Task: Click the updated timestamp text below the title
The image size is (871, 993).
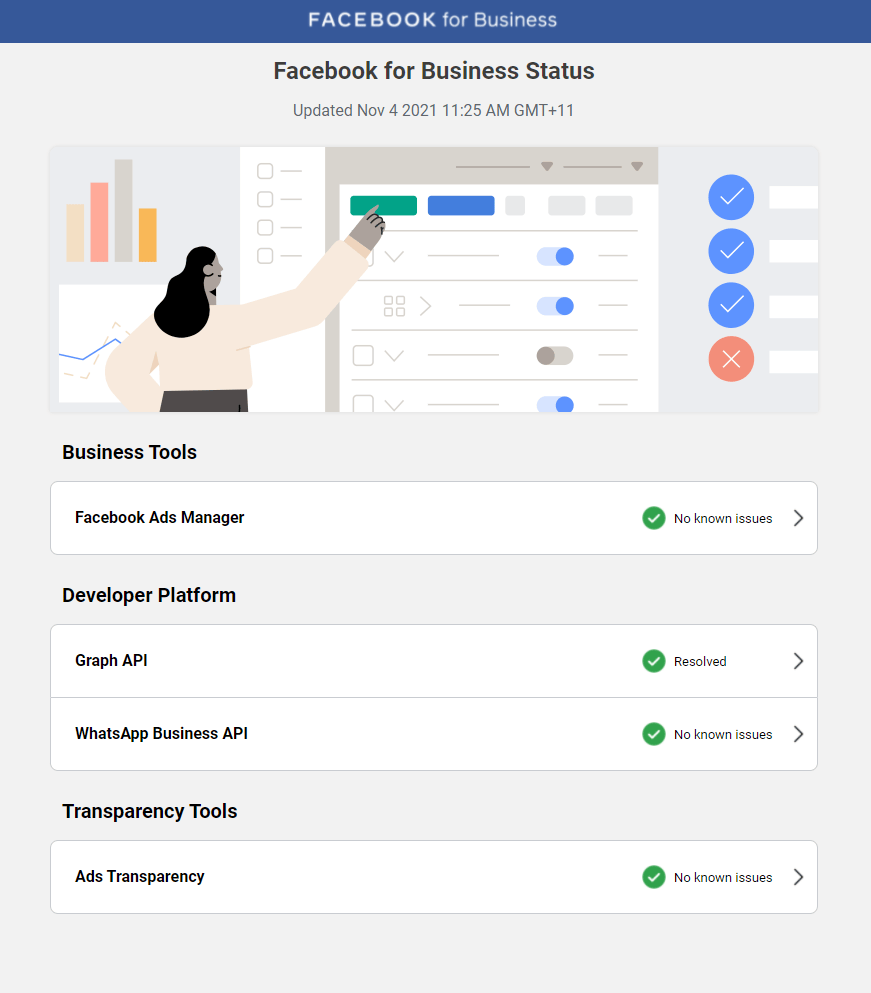Action: click(433, 110)
